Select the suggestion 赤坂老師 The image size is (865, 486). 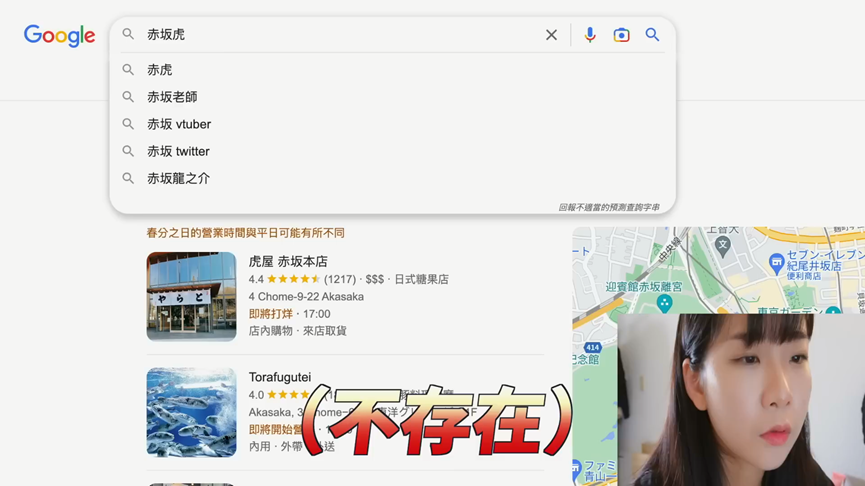click(x=172, y=97)
